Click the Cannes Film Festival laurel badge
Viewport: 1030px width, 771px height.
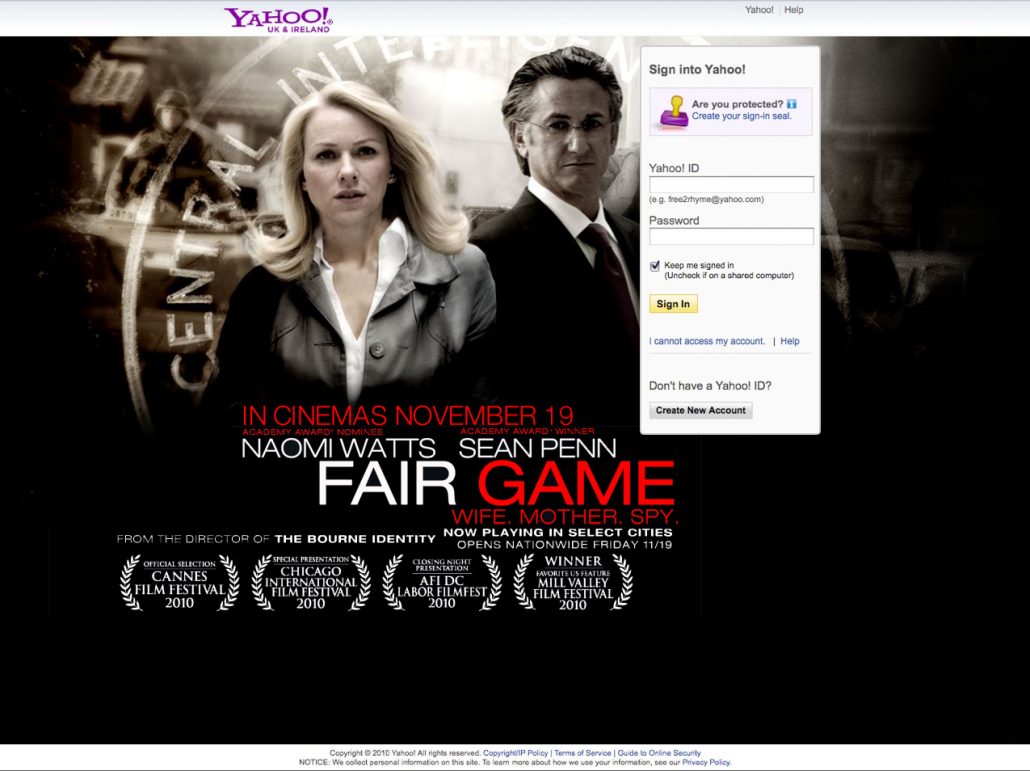(x=180, y=582)
